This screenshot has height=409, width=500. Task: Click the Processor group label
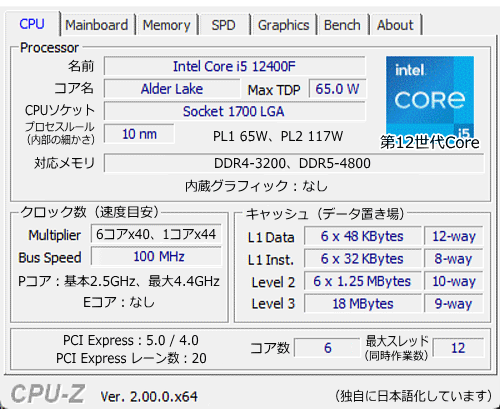tap(49, 48)
